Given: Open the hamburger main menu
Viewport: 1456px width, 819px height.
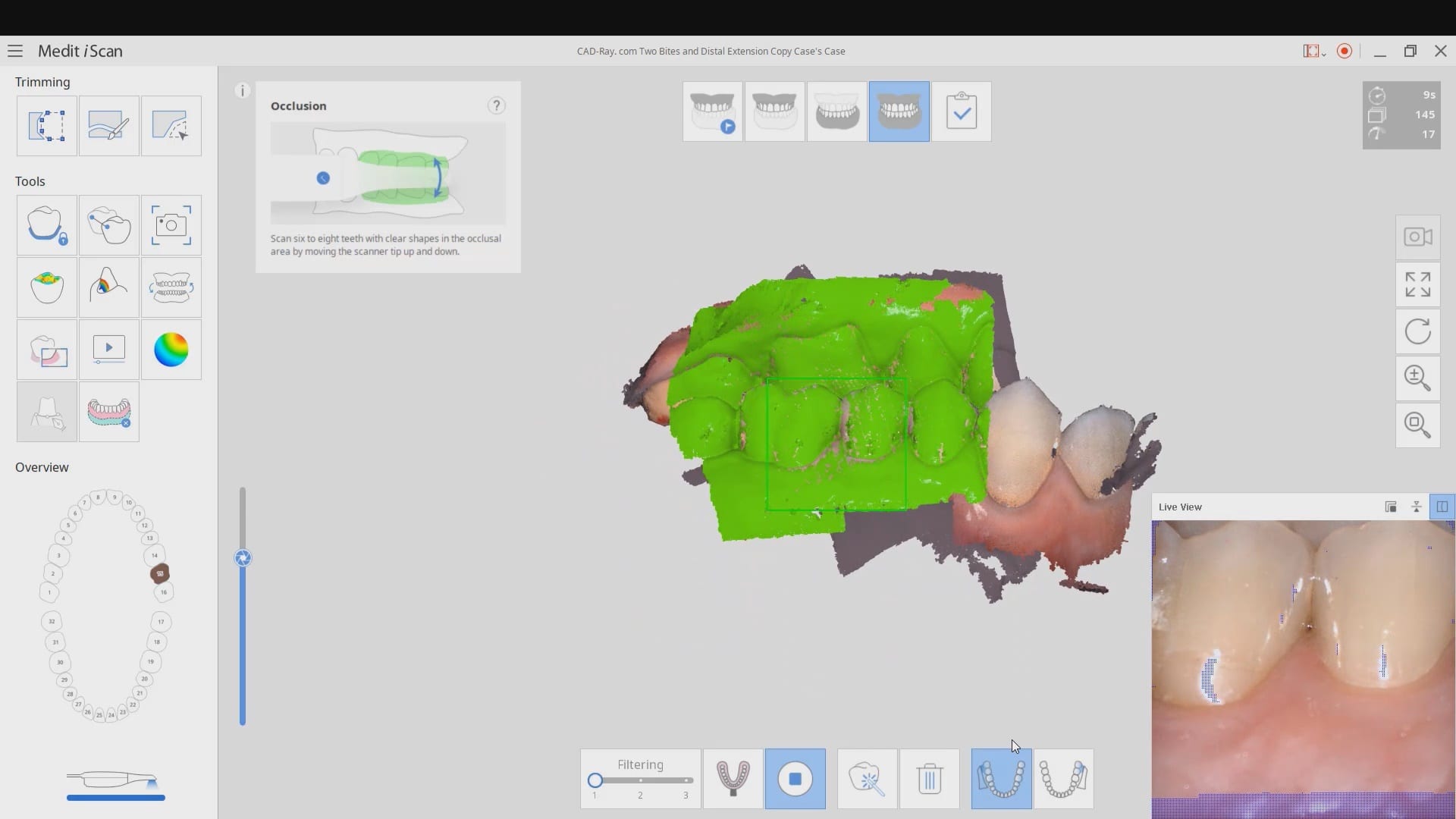Looking at the screenshot, I should click(15, 51).
